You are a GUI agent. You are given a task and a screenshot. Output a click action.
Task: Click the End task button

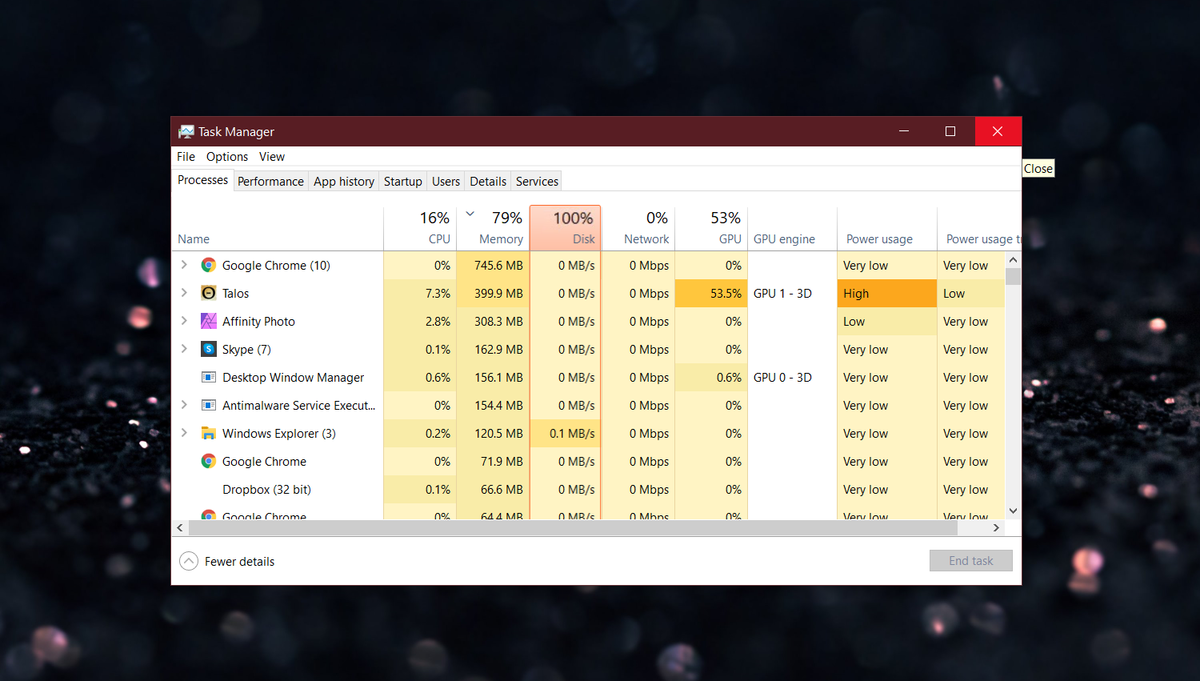pyautogui.click(x=970, y=560)
